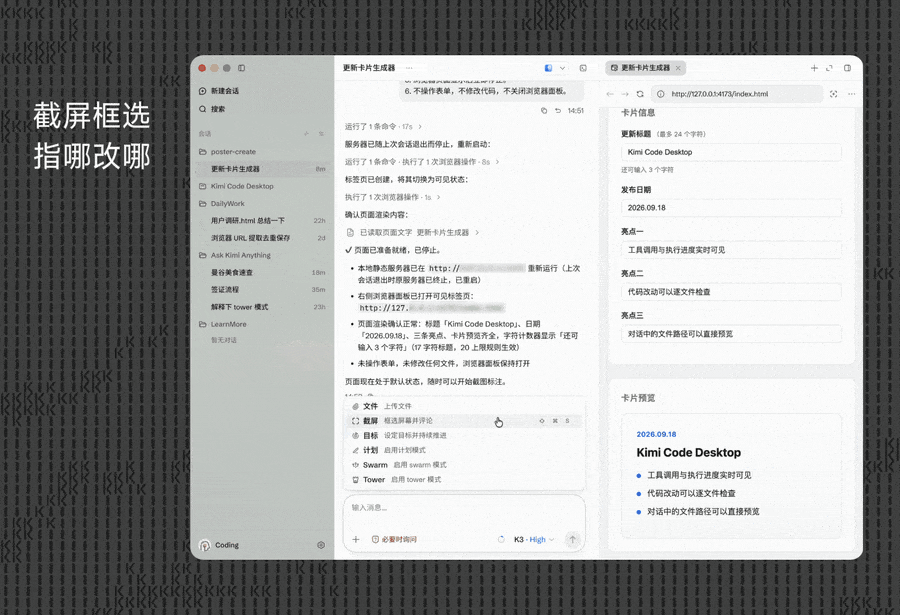
Task: Toggle the left sidebar panel icon
Action: (242, 68)
